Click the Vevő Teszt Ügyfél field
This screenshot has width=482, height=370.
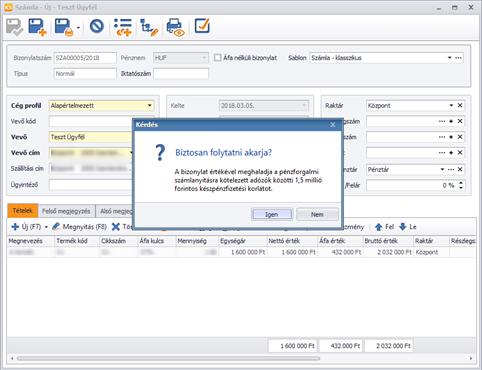[x=91, y=137]
